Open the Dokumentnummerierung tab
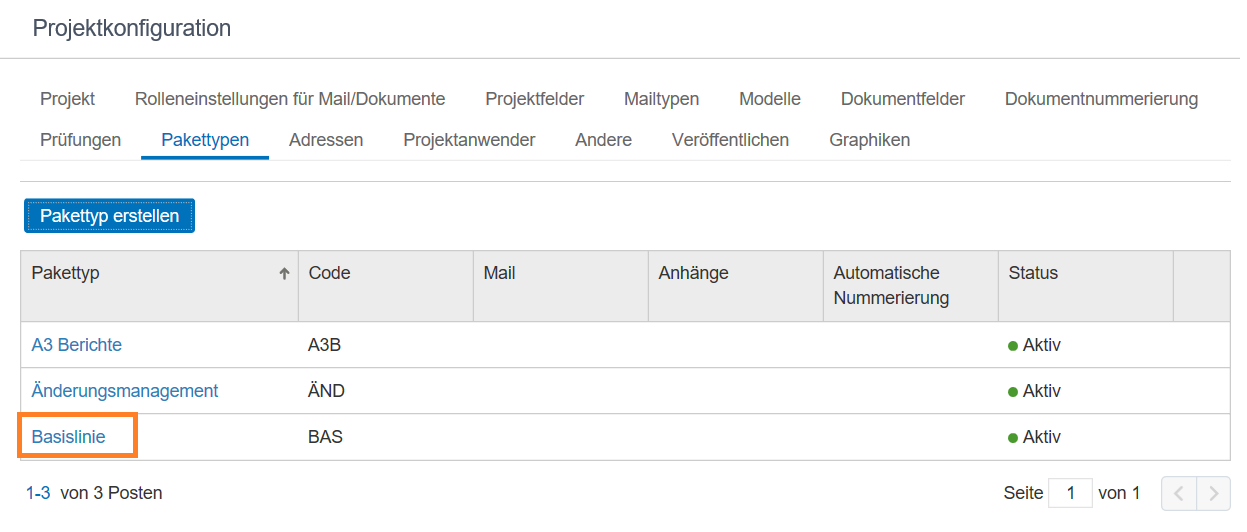Viewport: 1247px width, 532px height. [1101, 99]
